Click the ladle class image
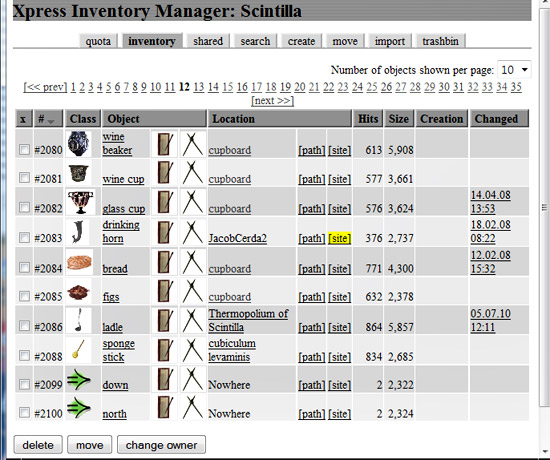The height and width of the screenshot is (460, 550). [x=79, y=320]
